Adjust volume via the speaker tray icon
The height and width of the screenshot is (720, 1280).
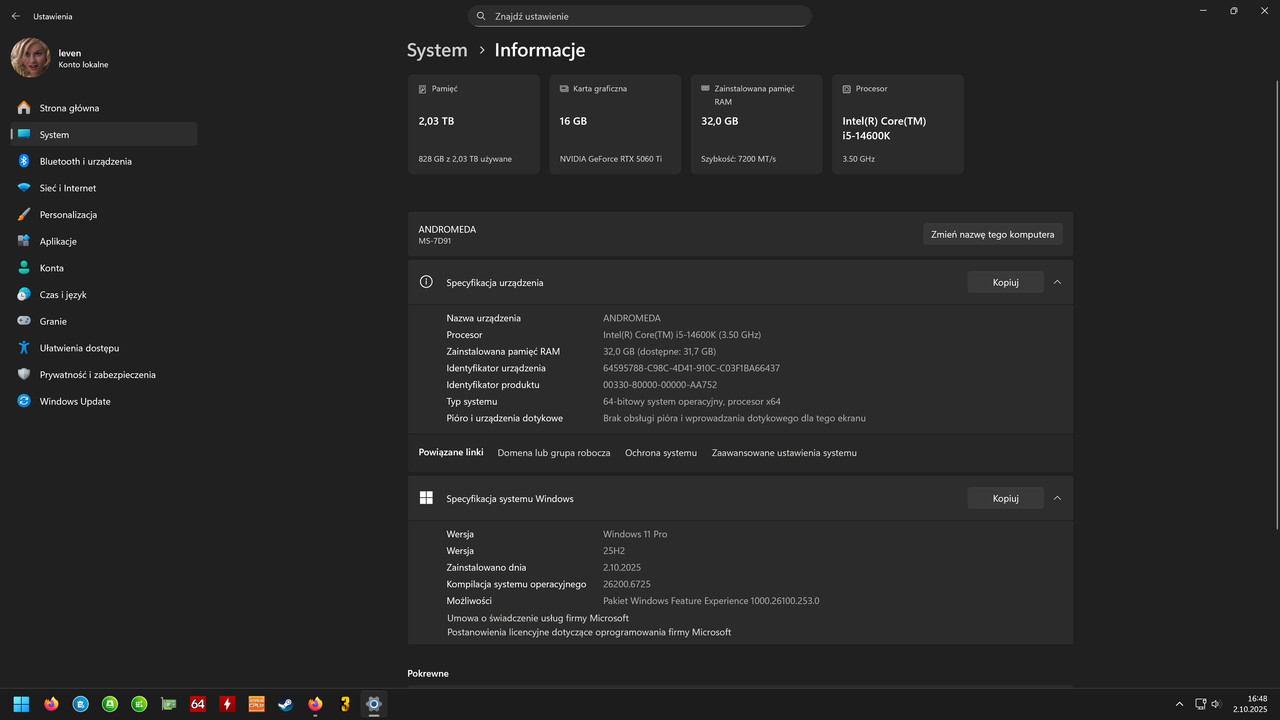coord(1216,704)
